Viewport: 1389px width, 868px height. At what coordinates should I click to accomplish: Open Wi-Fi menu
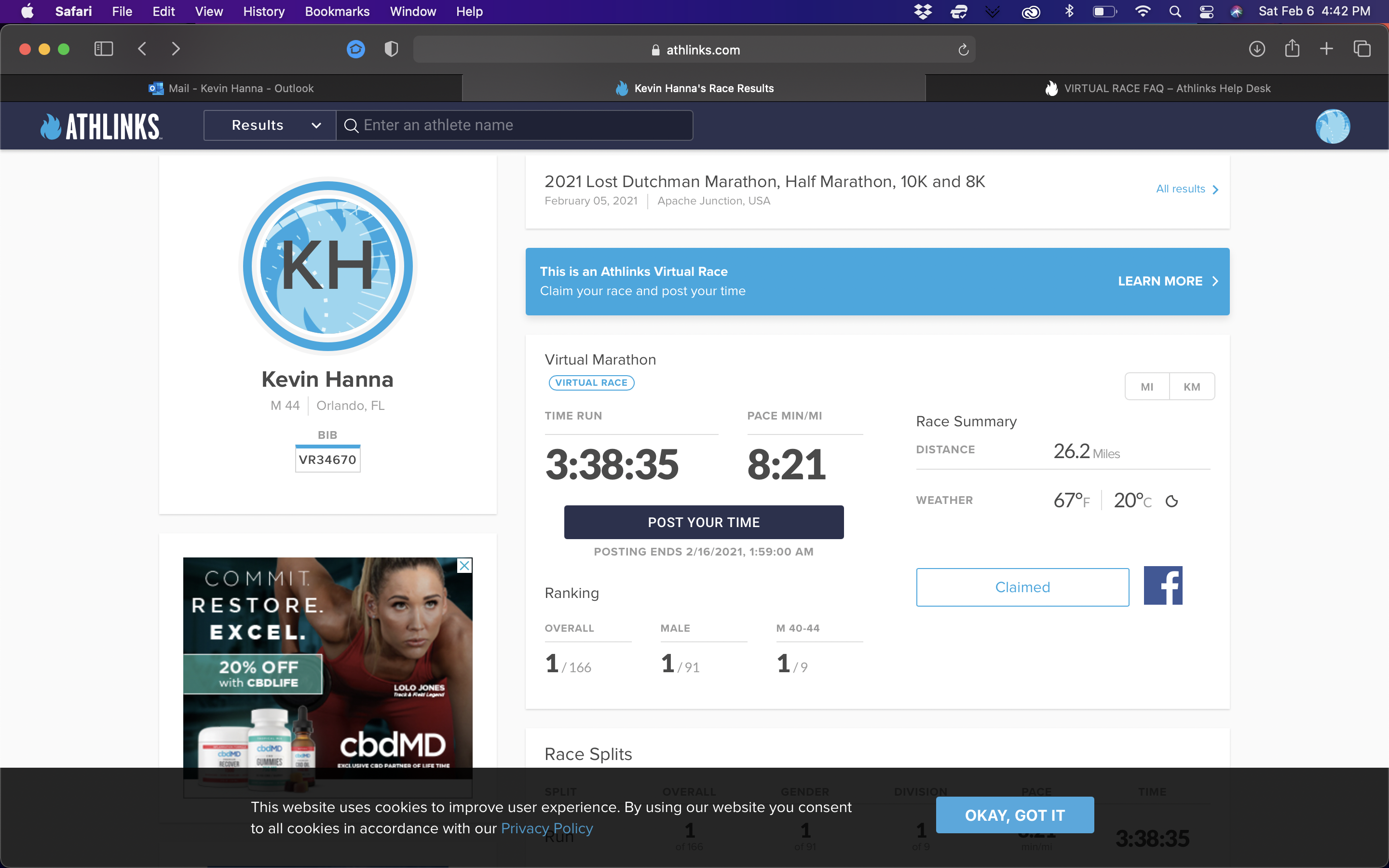click(x=1143, y=12)
